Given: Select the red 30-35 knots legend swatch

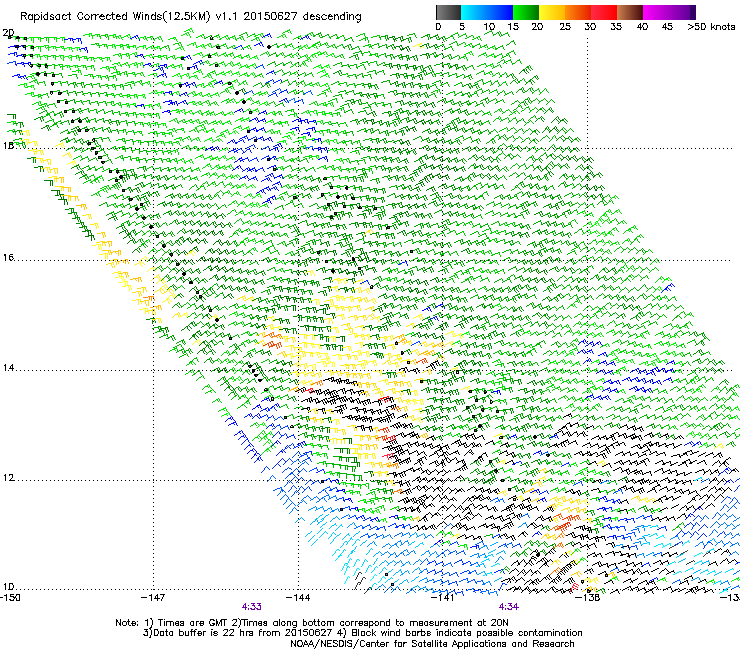Looking at the screenshot, I should pos(604,12).
